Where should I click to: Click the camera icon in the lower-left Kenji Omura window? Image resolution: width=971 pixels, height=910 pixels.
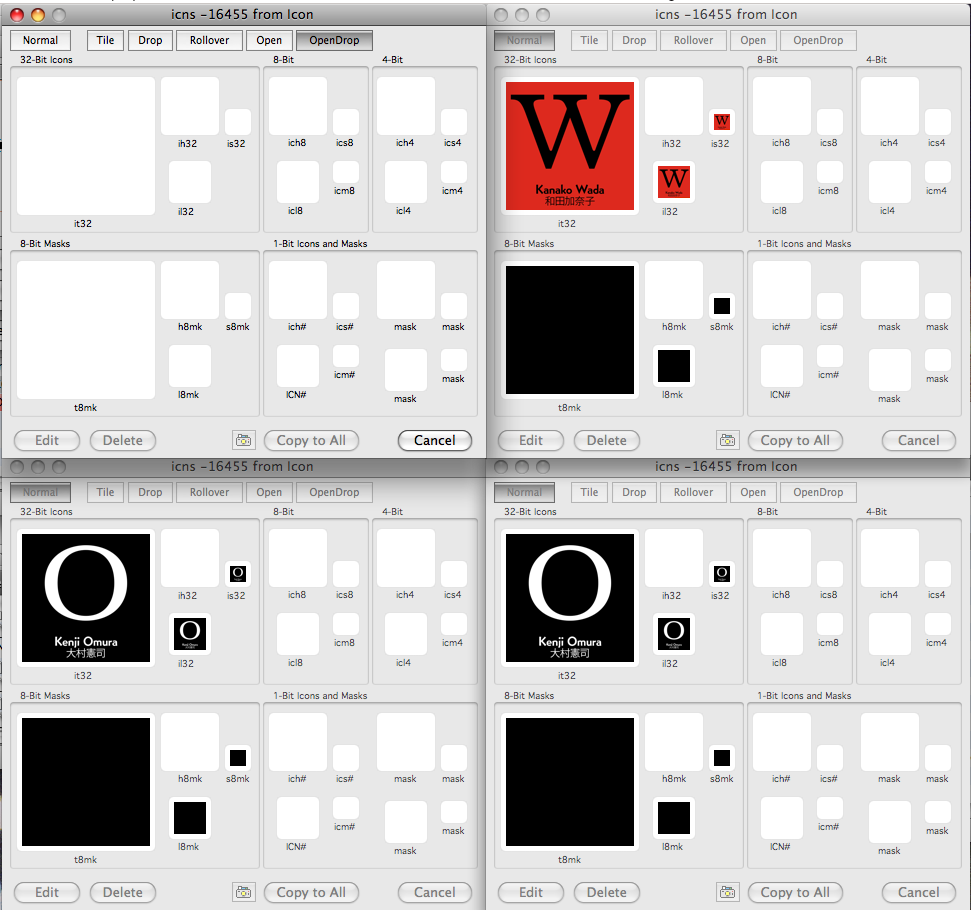(x=244, y=893)
